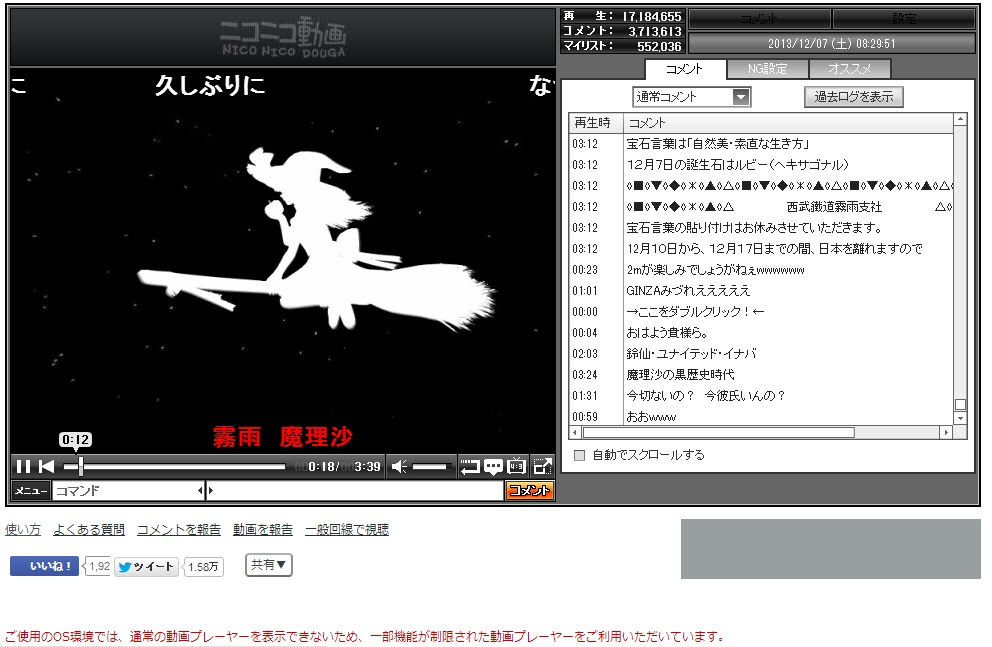Collapse the command field left arrow

point(201,491)
